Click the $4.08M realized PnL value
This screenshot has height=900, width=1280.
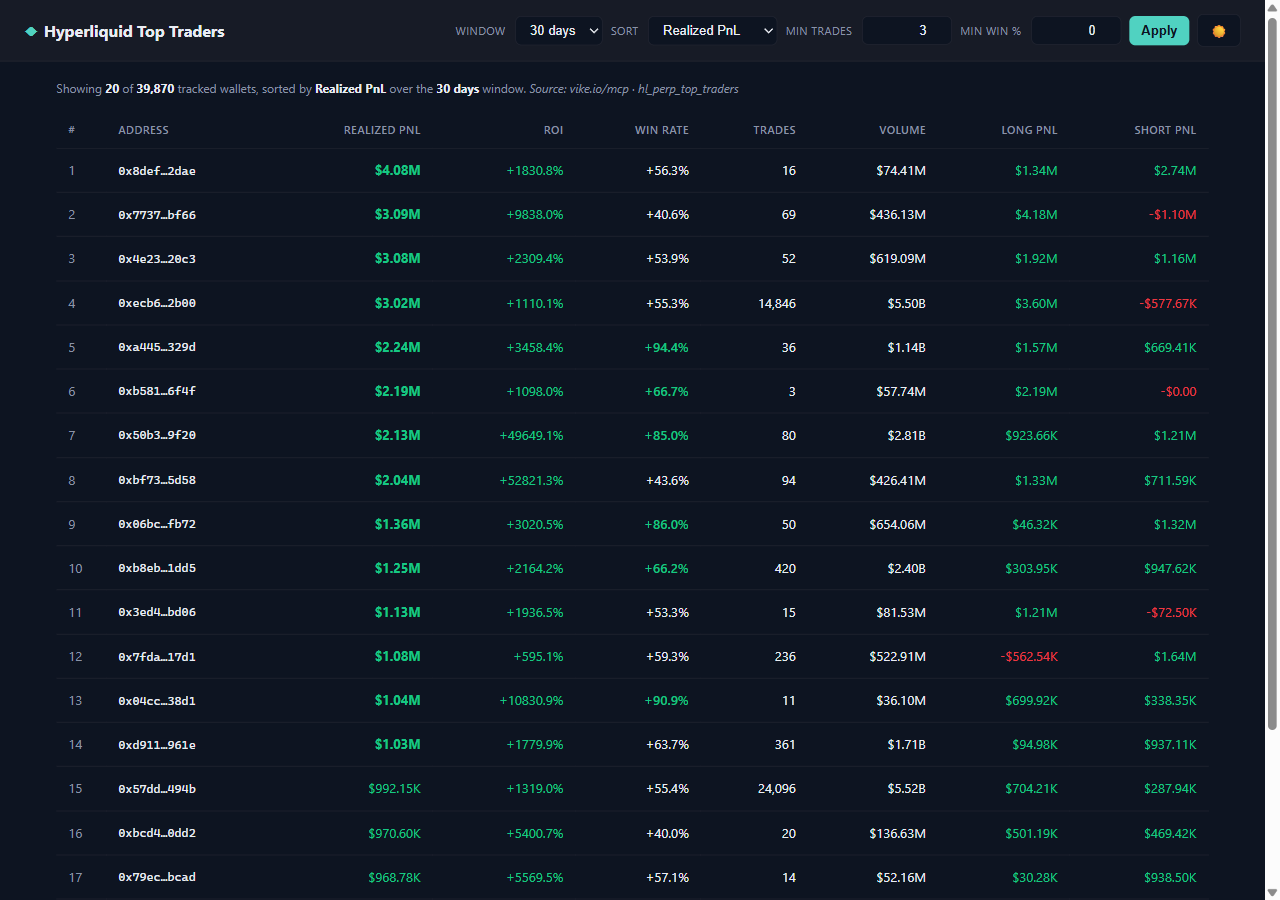398,171
